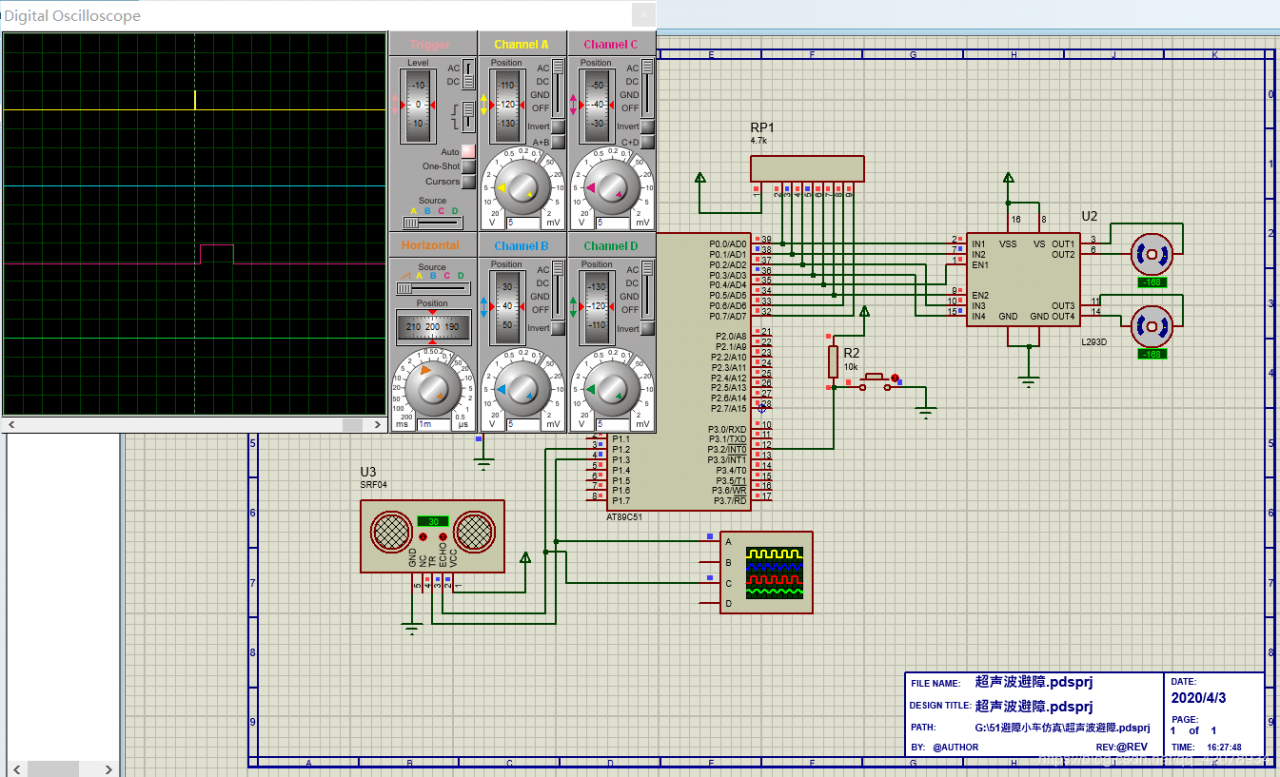
Task: Click the yellow Channel A position arrows
Action: 485,104
